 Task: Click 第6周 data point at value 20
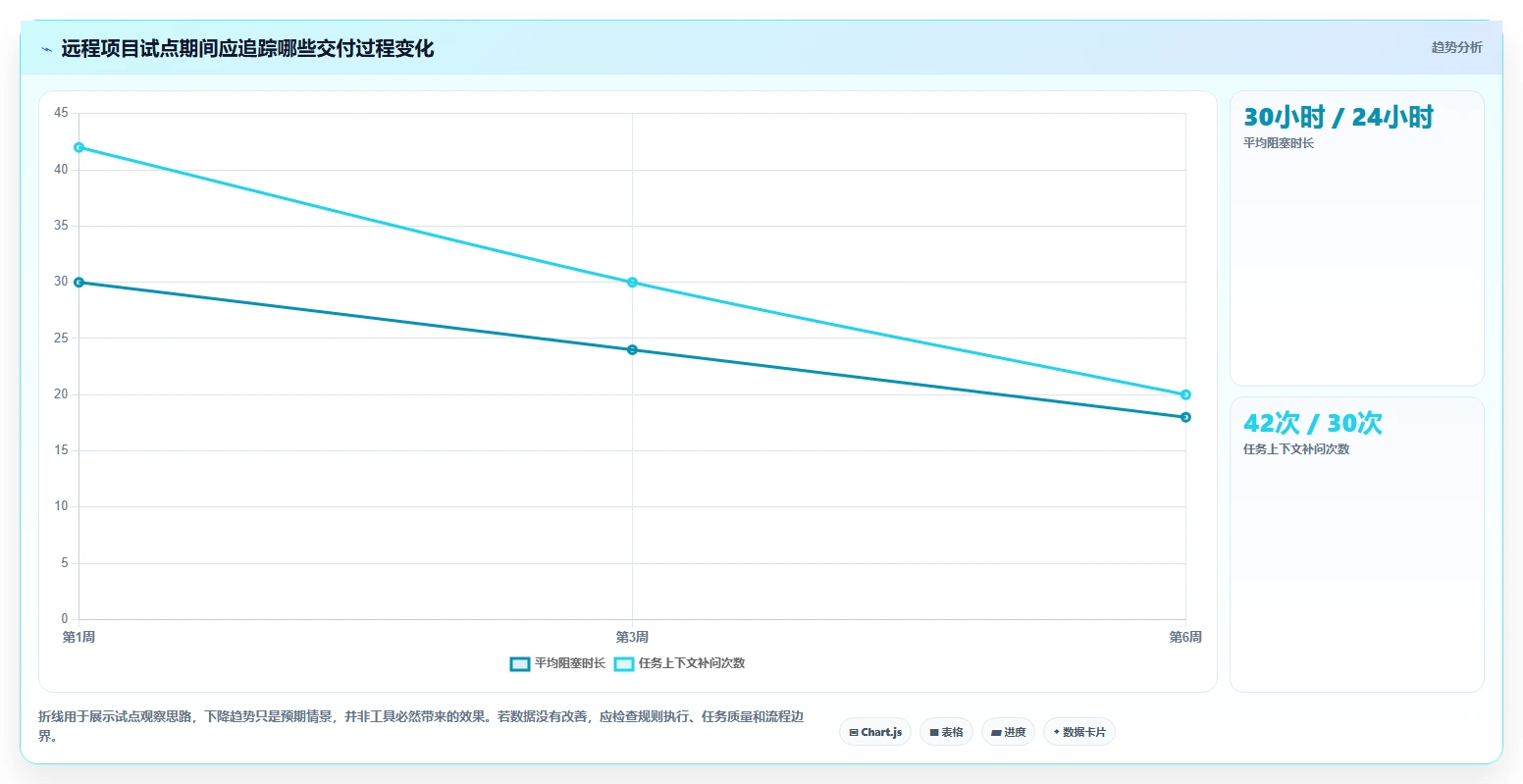[x=1185, y=394]
